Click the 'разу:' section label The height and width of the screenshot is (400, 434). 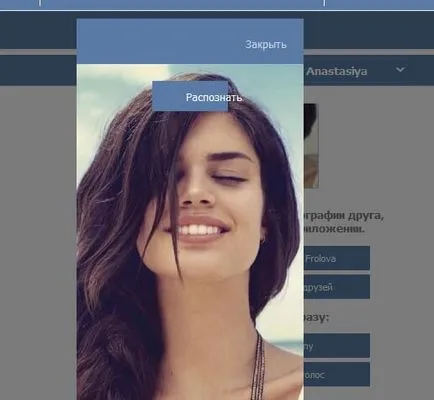tap(316, 317)
